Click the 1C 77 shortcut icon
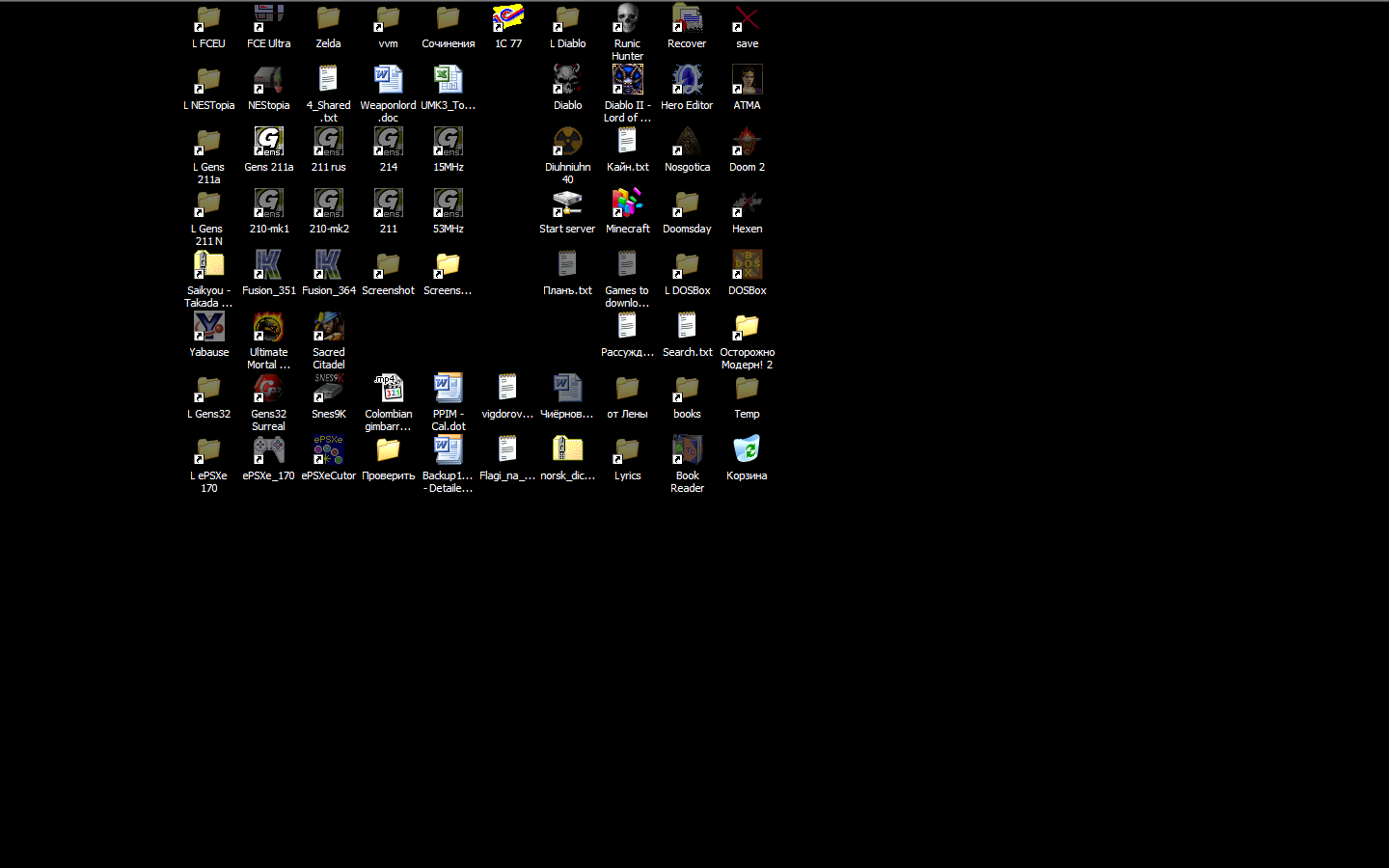 pyautogui.click(x=507, y=19)
